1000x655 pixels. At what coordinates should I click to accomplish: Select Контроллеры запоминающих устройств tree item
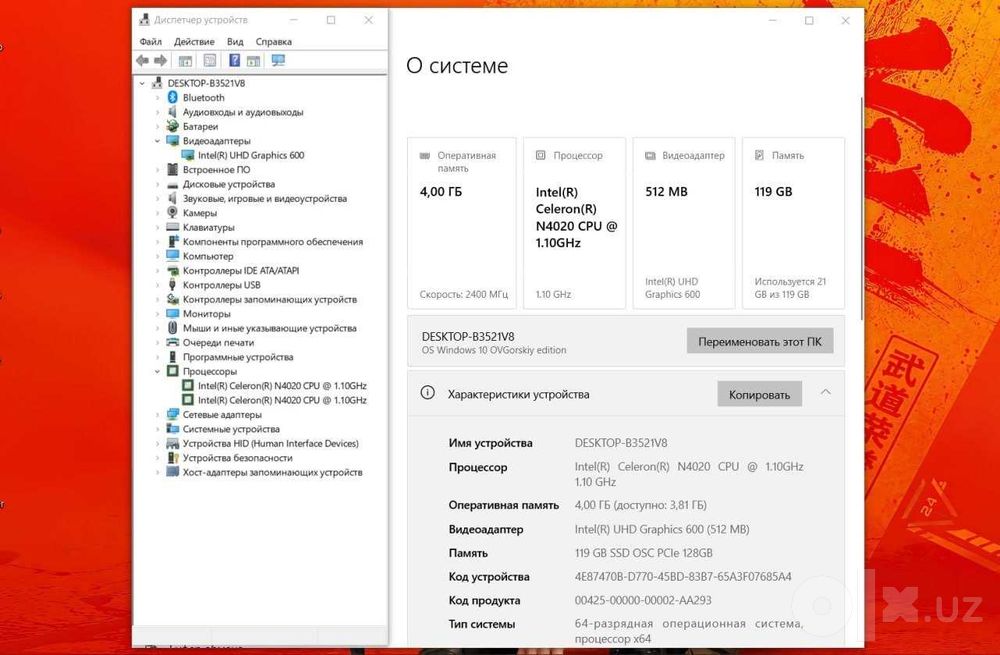270,299
